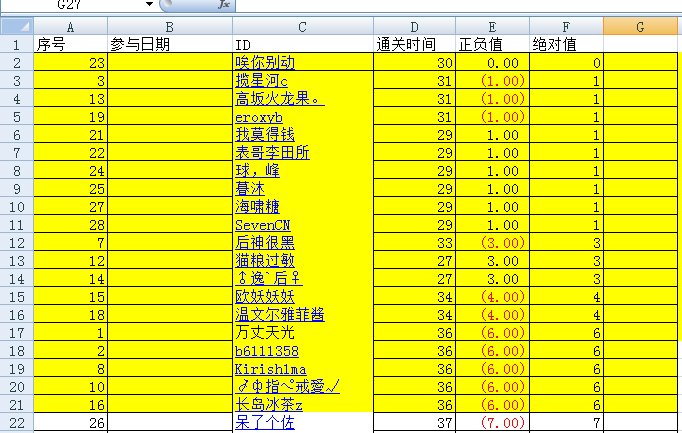Open the 欧妖妖妖 hyperlink

click(x=265, y=297)
